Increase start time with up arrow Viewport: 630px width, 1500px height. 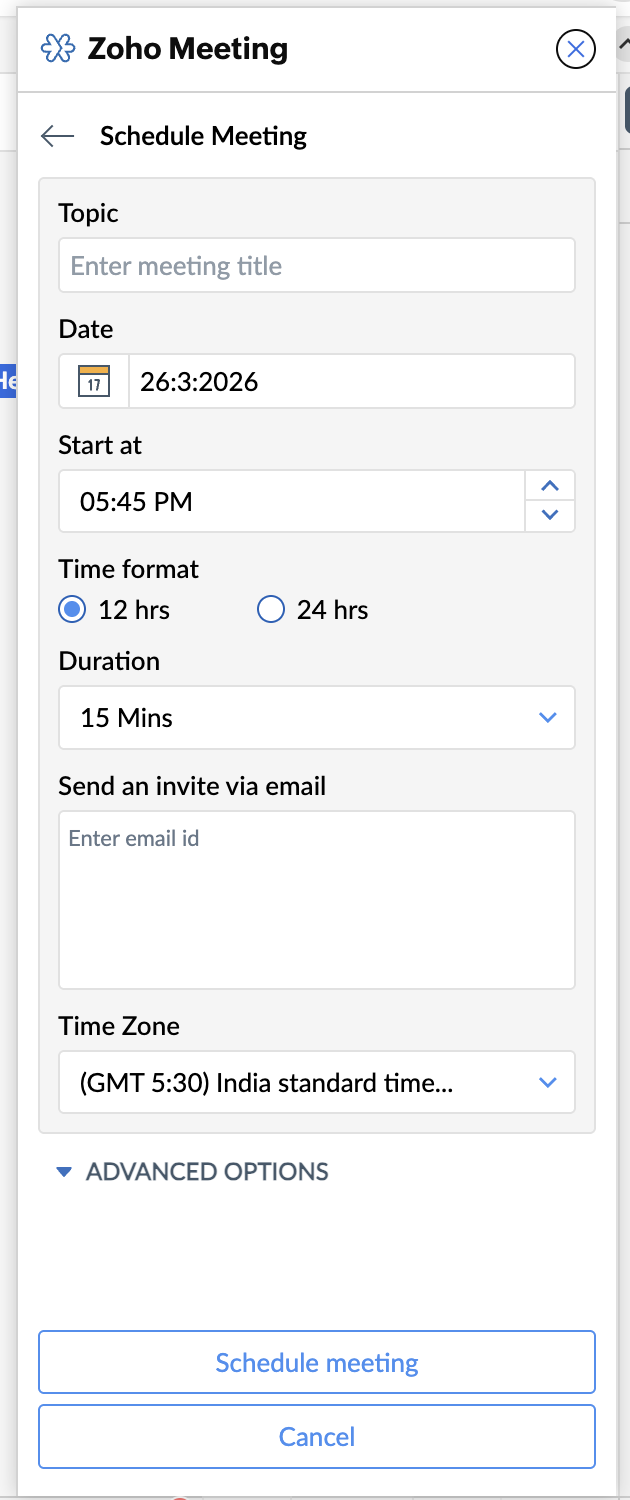click(x=549, y=486)
